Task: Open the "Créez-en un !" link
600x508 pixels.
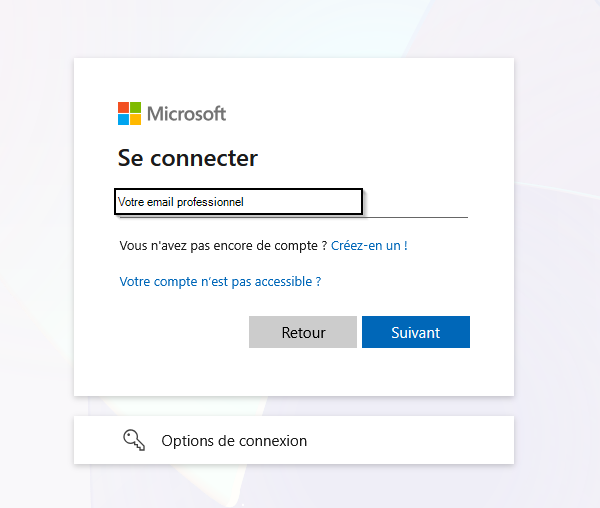Action: click(x=369, y=245)
